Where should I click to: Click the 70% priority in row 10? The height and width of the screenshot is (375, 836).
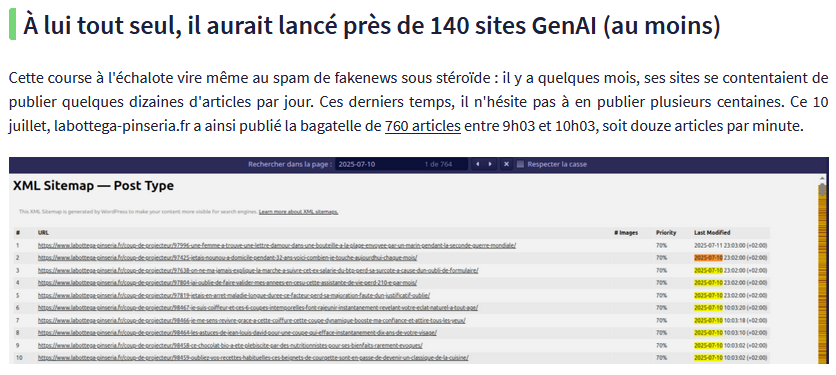pyautogui.click(x=661, y=358)
